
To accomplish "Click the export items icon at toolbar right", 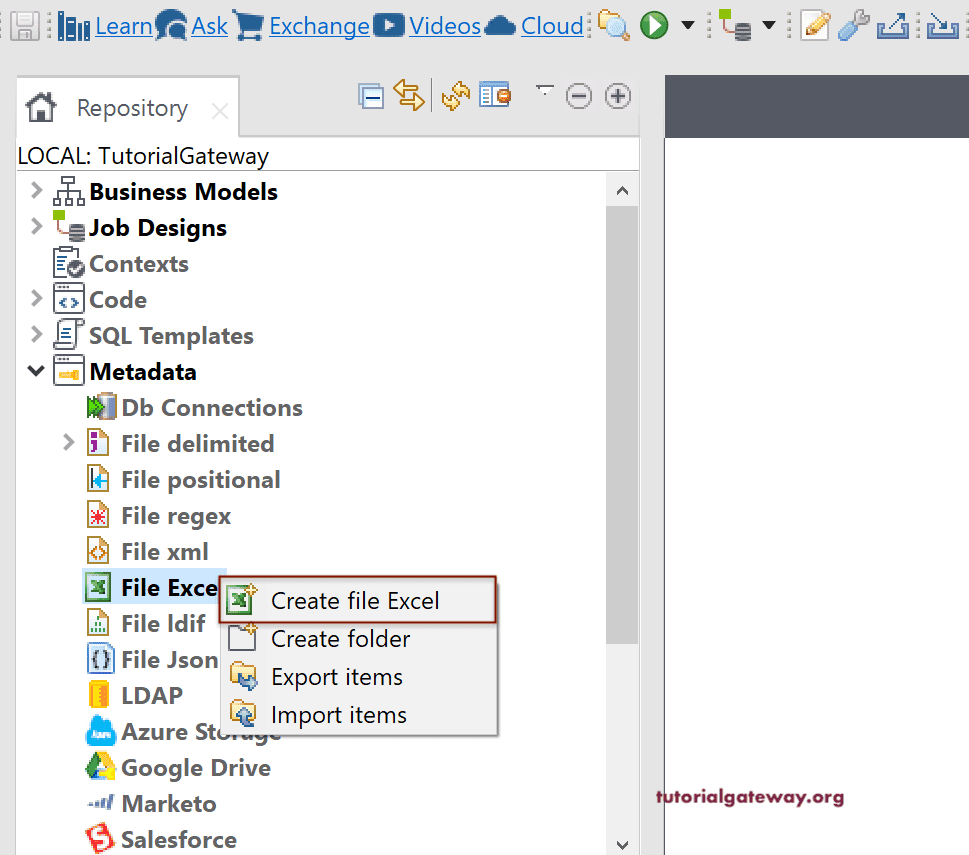I will point(893,24).
